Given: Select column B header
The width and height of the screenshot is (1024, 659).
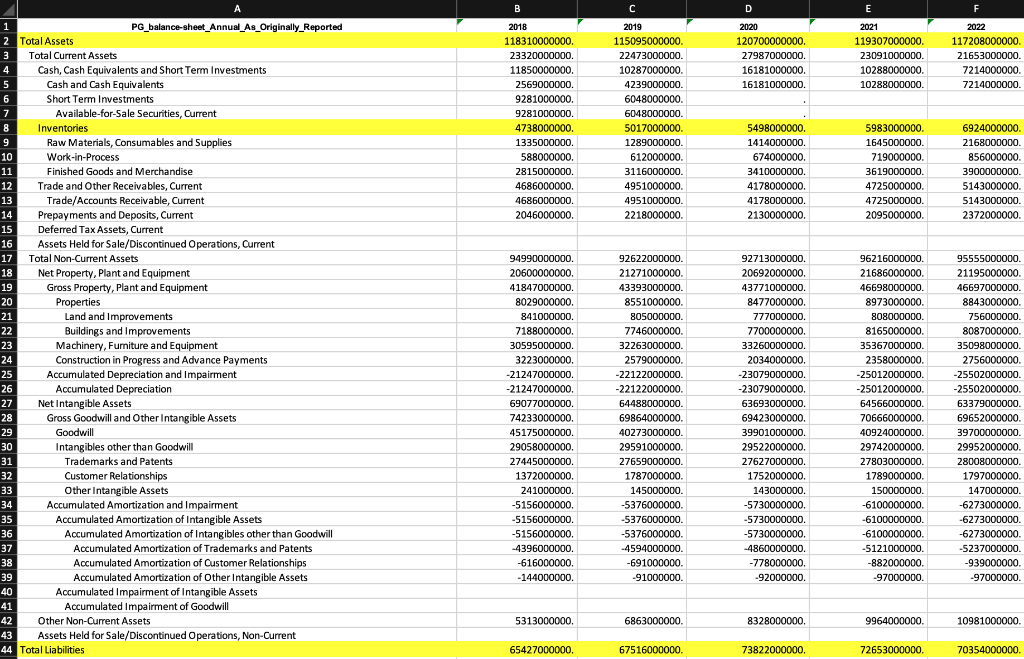Looking at the screenshot, I should click(x=517, y=8).
